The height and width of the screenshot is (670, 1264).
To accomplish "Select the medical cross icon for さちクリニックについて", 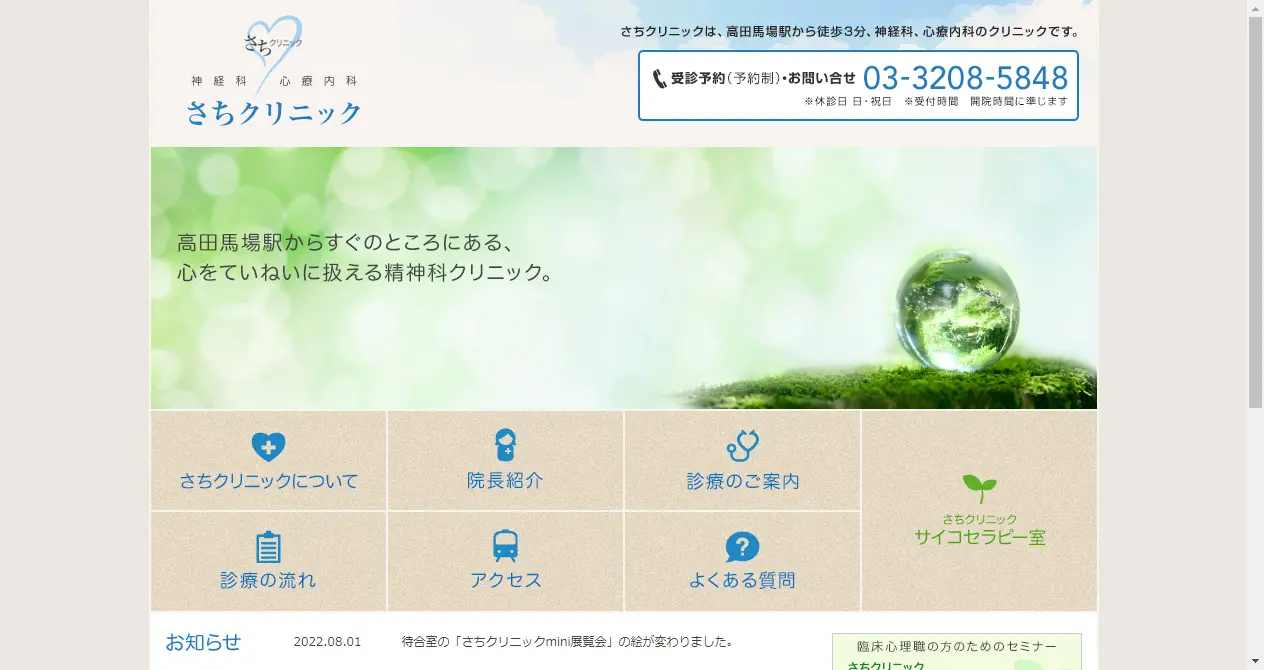I will click(x=268, y=444).
